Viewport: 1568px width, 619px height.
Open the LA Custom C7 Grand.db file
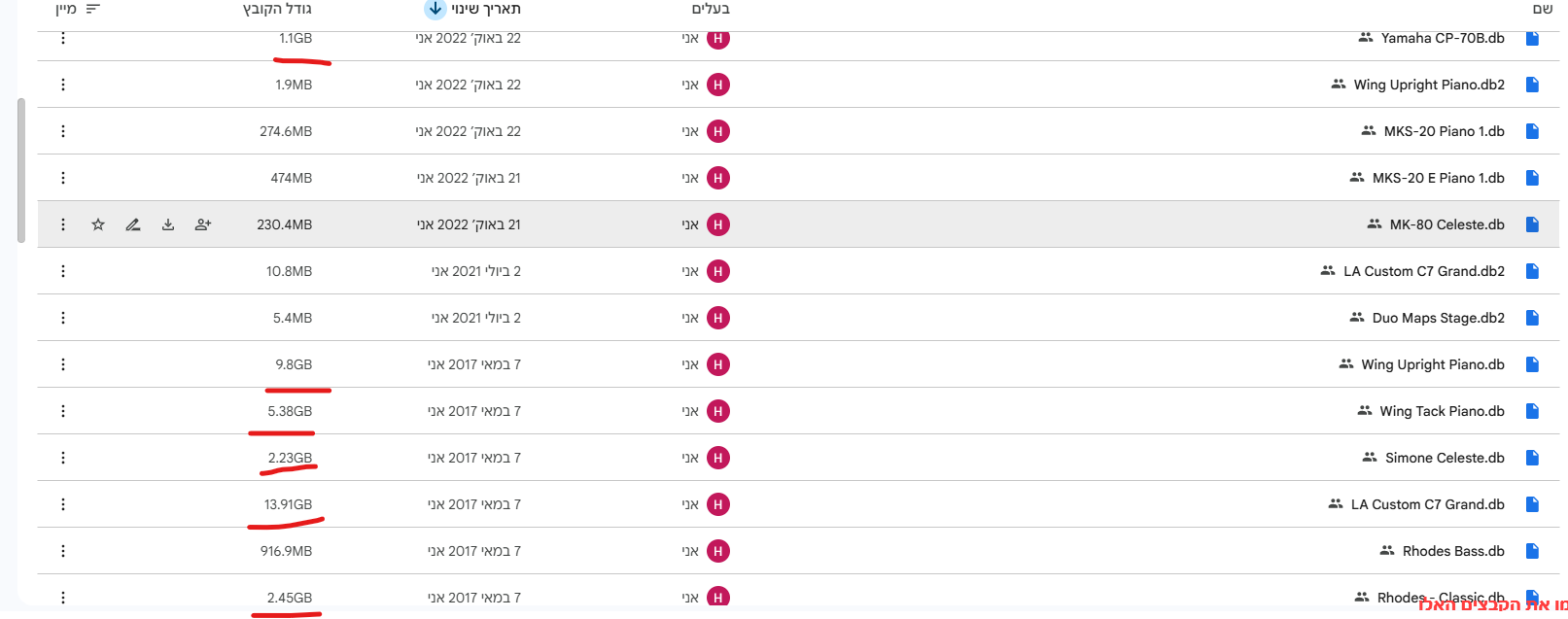pos(1427,504)
